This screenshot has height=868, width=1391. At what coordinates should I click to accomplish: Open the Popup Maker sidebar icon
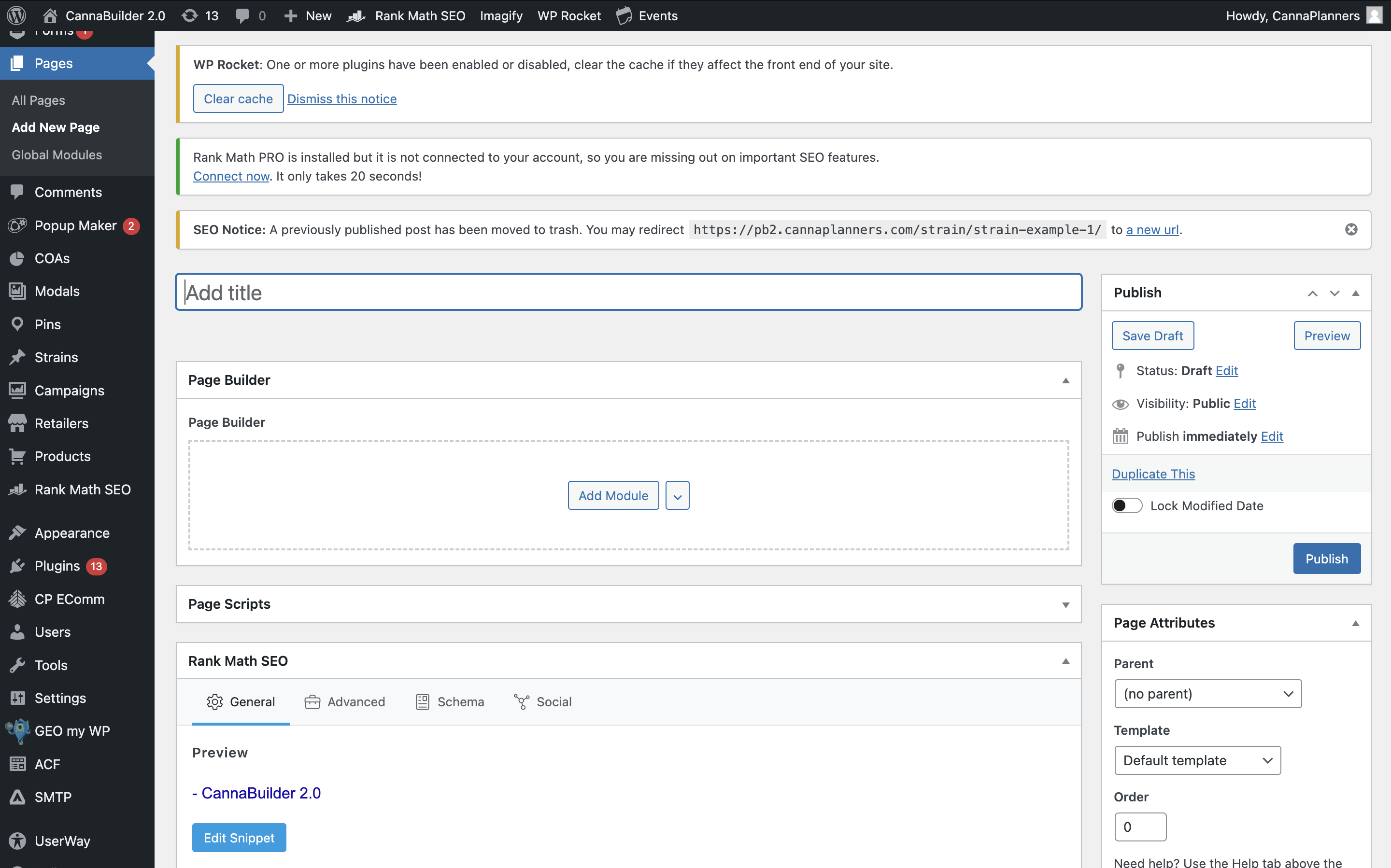coord(17,225)
